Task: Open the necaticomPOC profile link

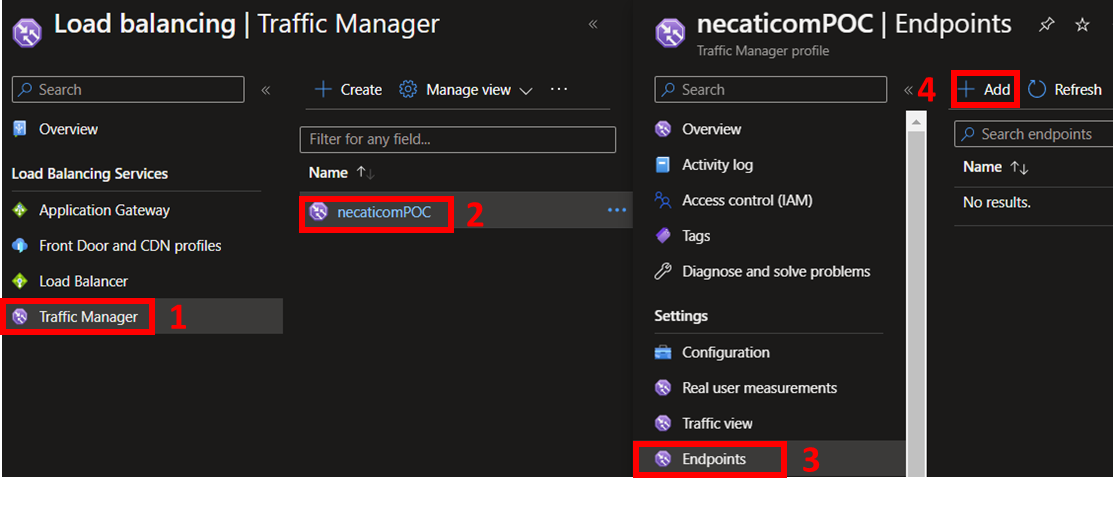Action: click(384, 212)
